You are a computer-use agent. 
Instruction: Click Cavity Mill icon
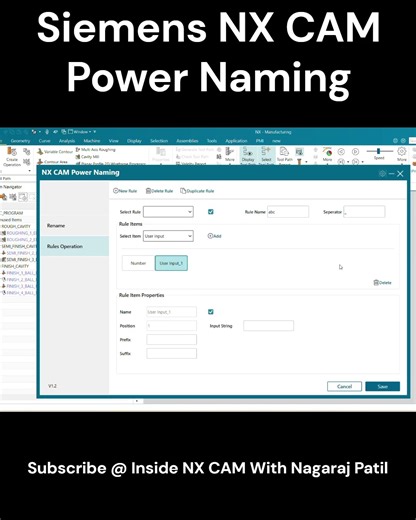pos(88,157)
